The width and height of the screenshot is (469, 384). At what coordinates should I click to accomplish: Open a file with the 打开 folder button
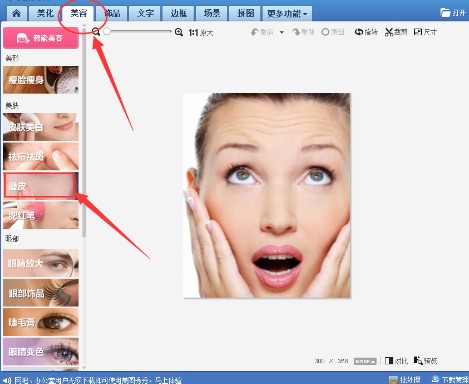coord(452,13)
